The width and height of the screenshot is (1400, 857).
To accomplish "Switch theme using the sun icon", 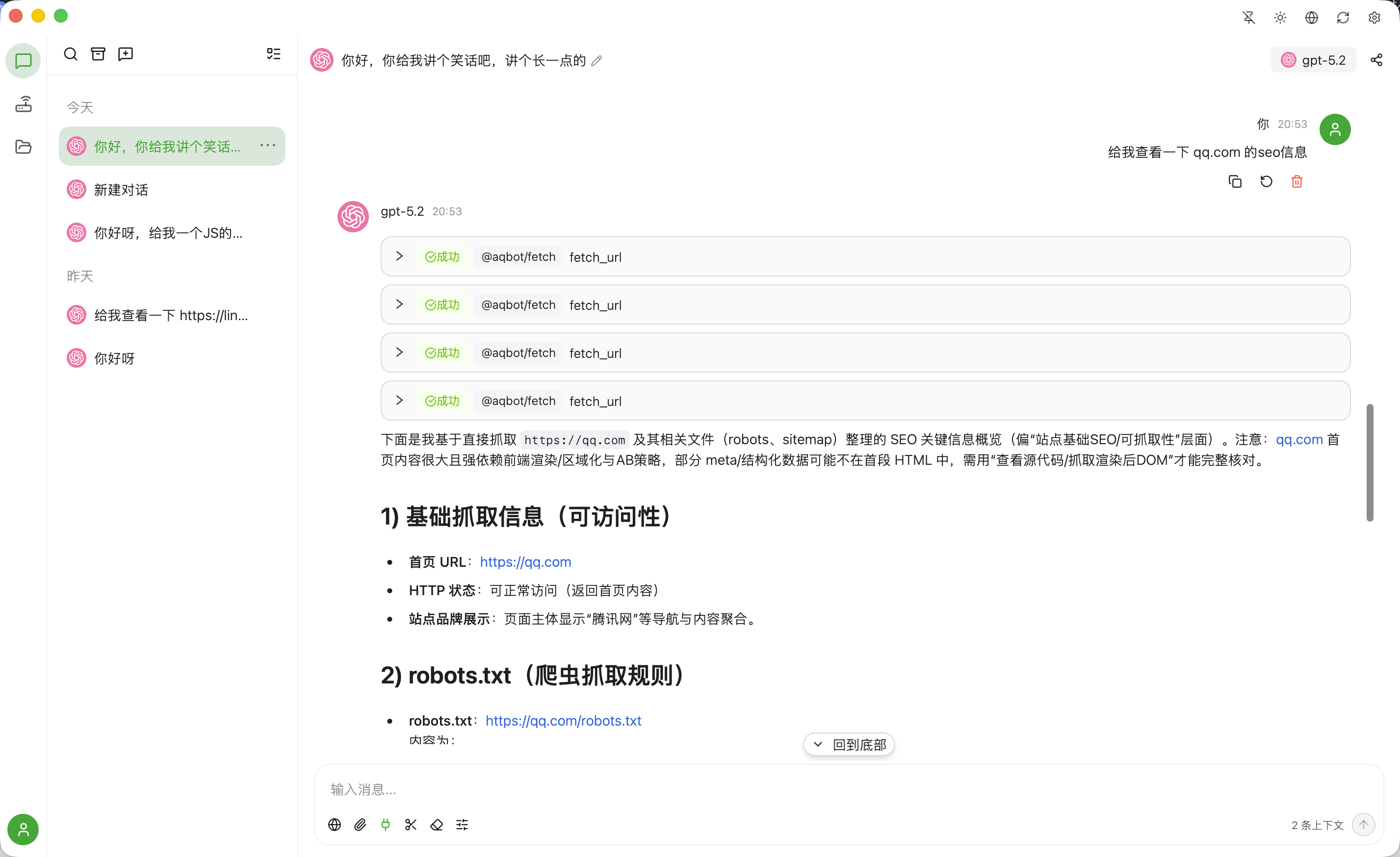I will click(1279, 18).
